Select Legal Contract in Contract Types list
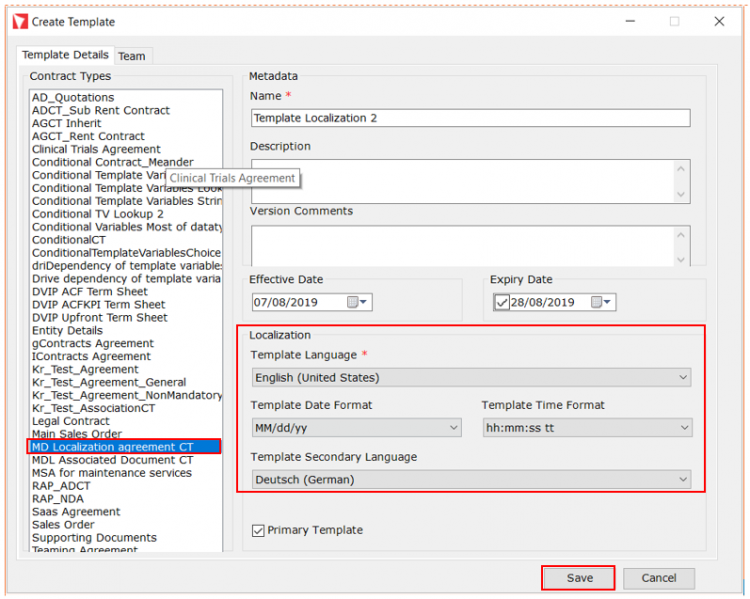This screenshot has width=750, height=599. 72,421
